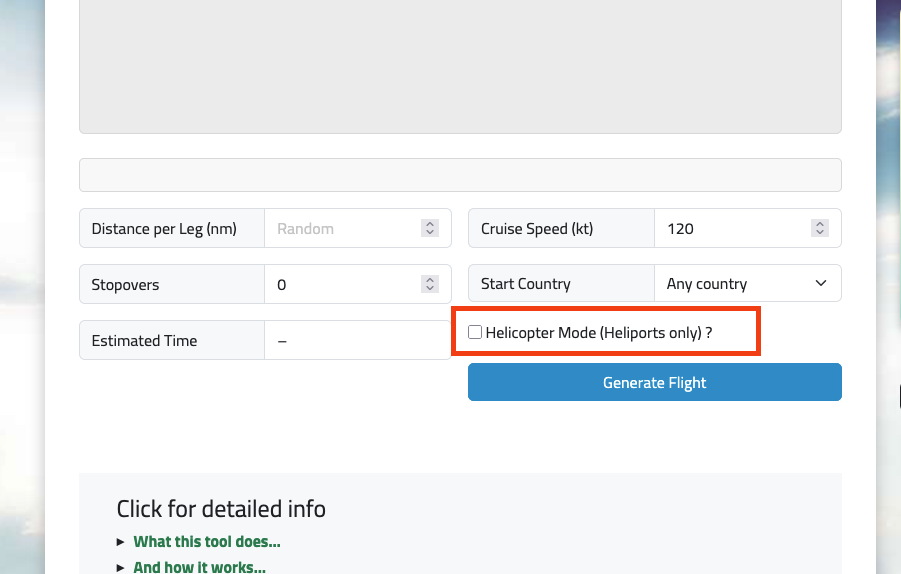Expand the 'And how it works...' section
Screen dimensions: 901x574
pyautogui.click(x=199, y=567)
